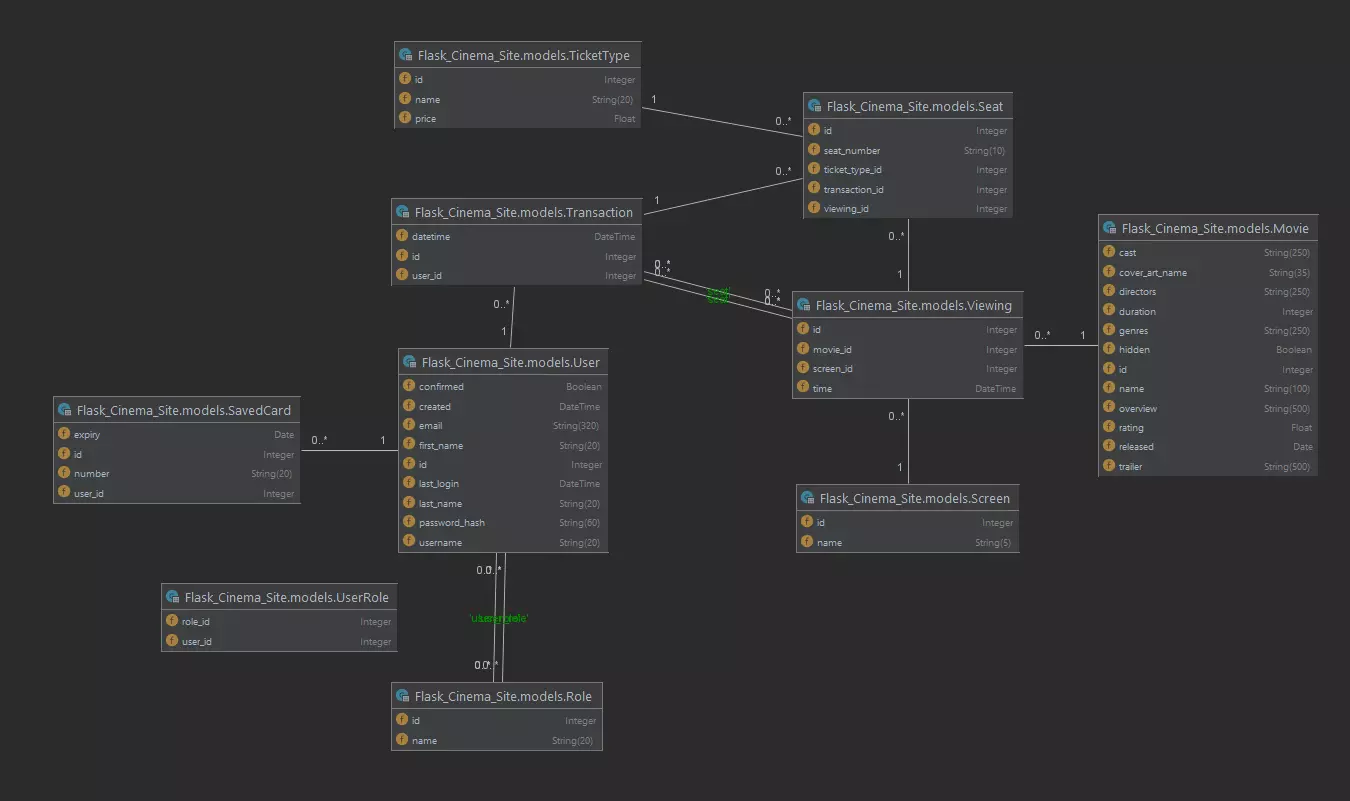Click the confirmed field in User

(503, 386)
